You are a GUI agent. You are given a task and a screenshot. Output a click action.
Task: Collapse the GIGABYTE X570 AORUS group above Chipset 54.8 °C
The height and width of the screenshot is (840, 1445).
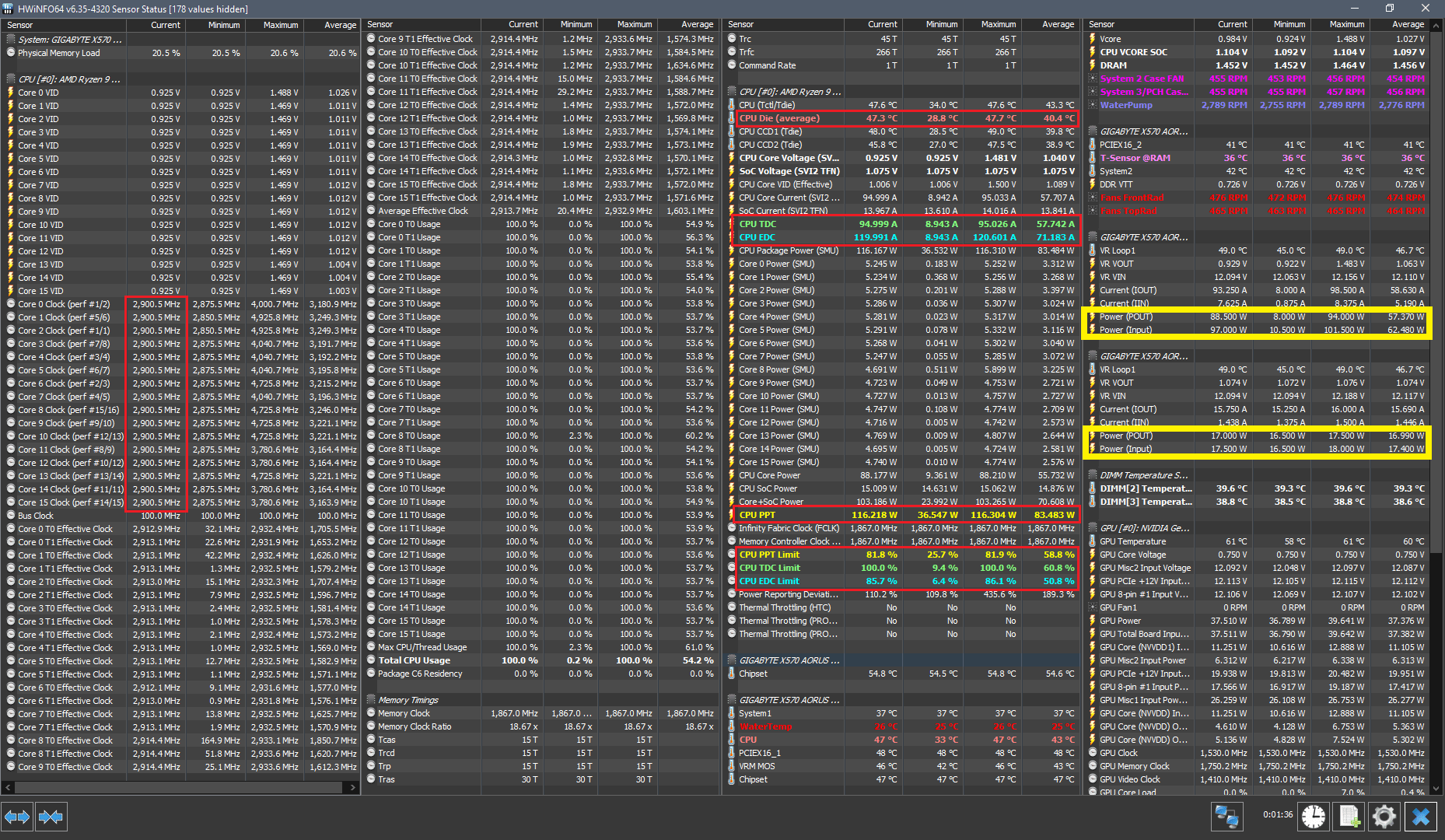point(732,660)
